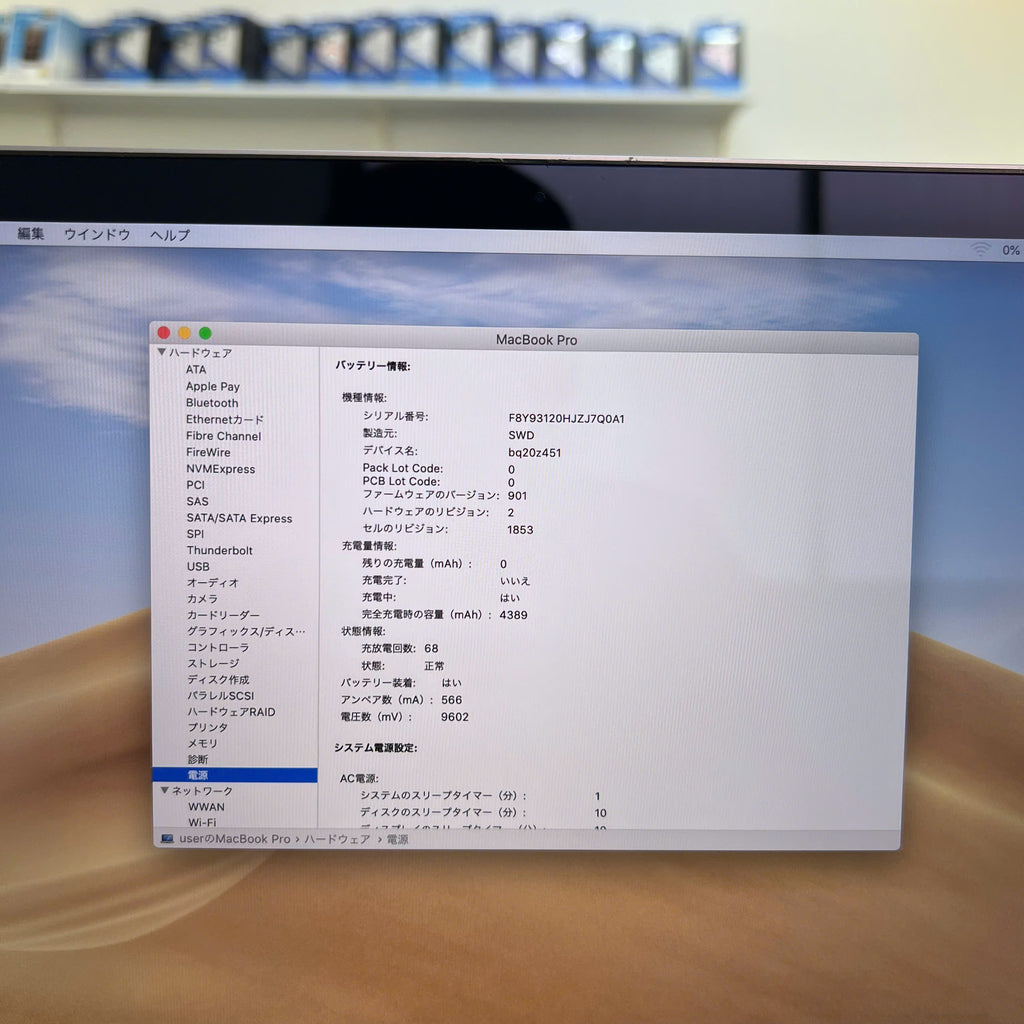Click amperage value 566

(451, 699)
